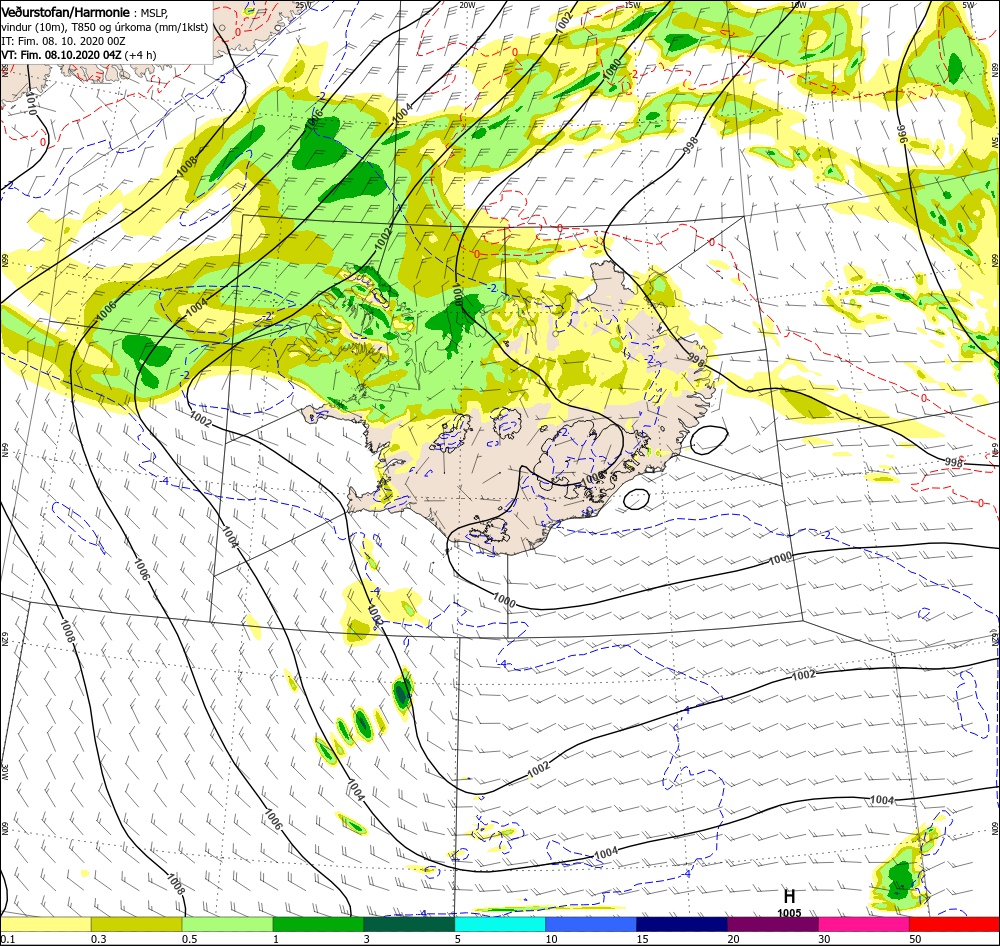This screenshot has width=1000, height=946.
Task: Click the '1010' isobar label
Action: click(31, 103)
